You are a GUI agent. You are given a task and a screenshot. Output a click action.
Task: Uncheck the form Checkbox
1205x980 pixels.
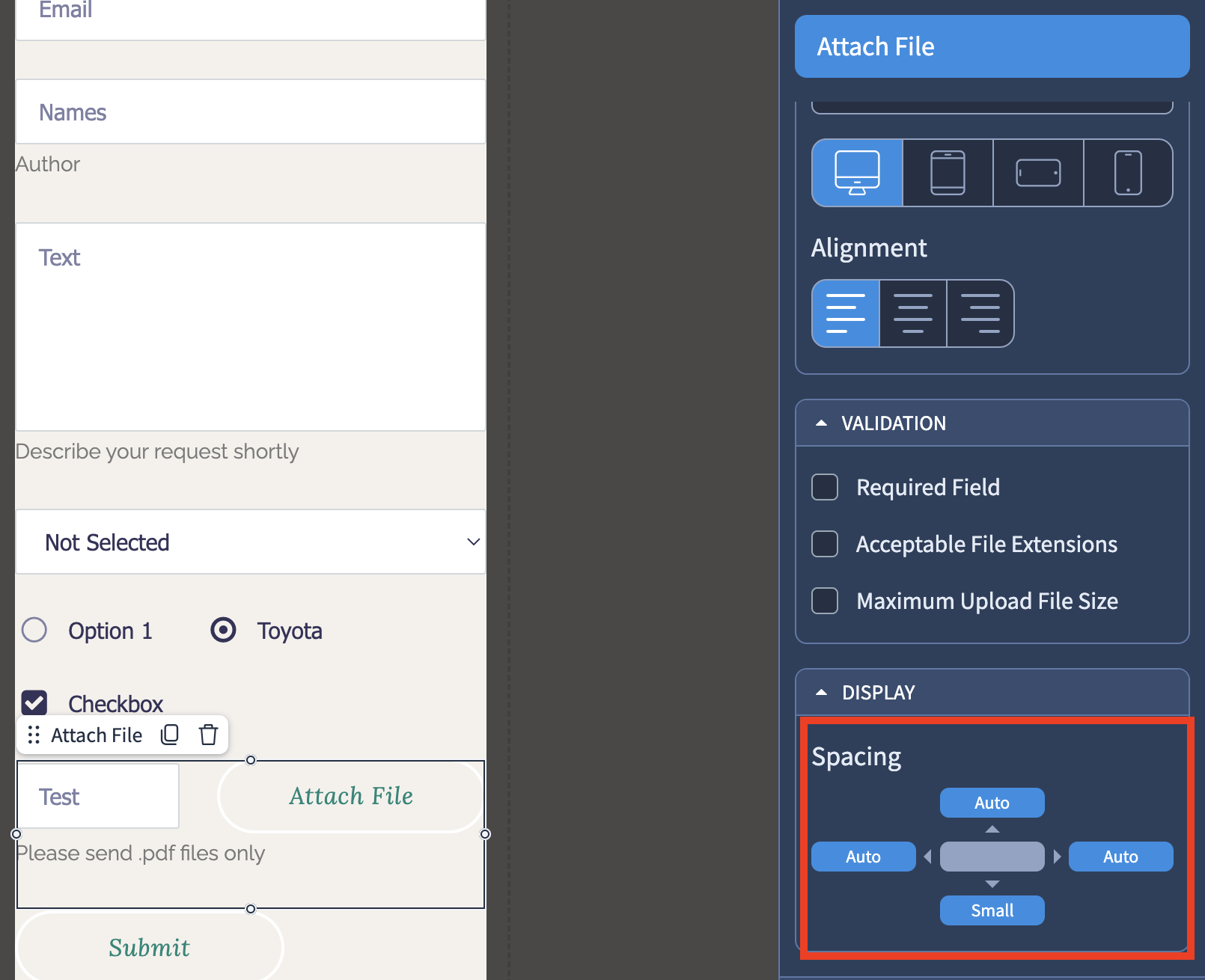[34, 702]
